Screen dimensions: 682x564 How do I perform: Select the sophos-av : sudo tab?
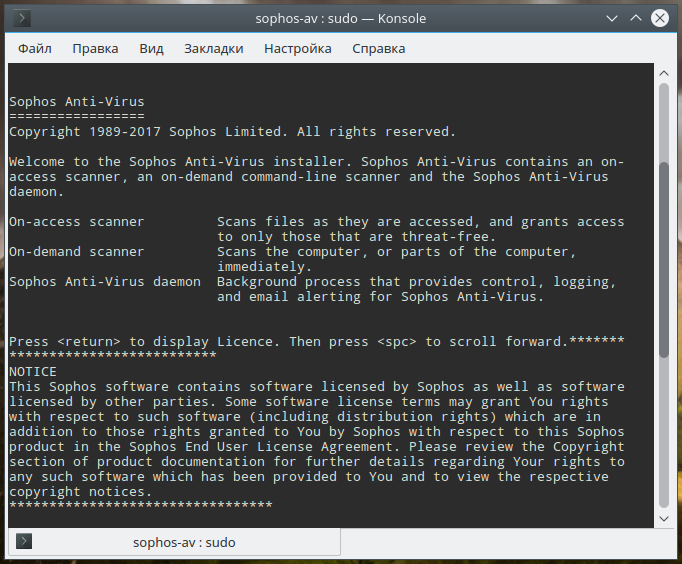(174, 542)
